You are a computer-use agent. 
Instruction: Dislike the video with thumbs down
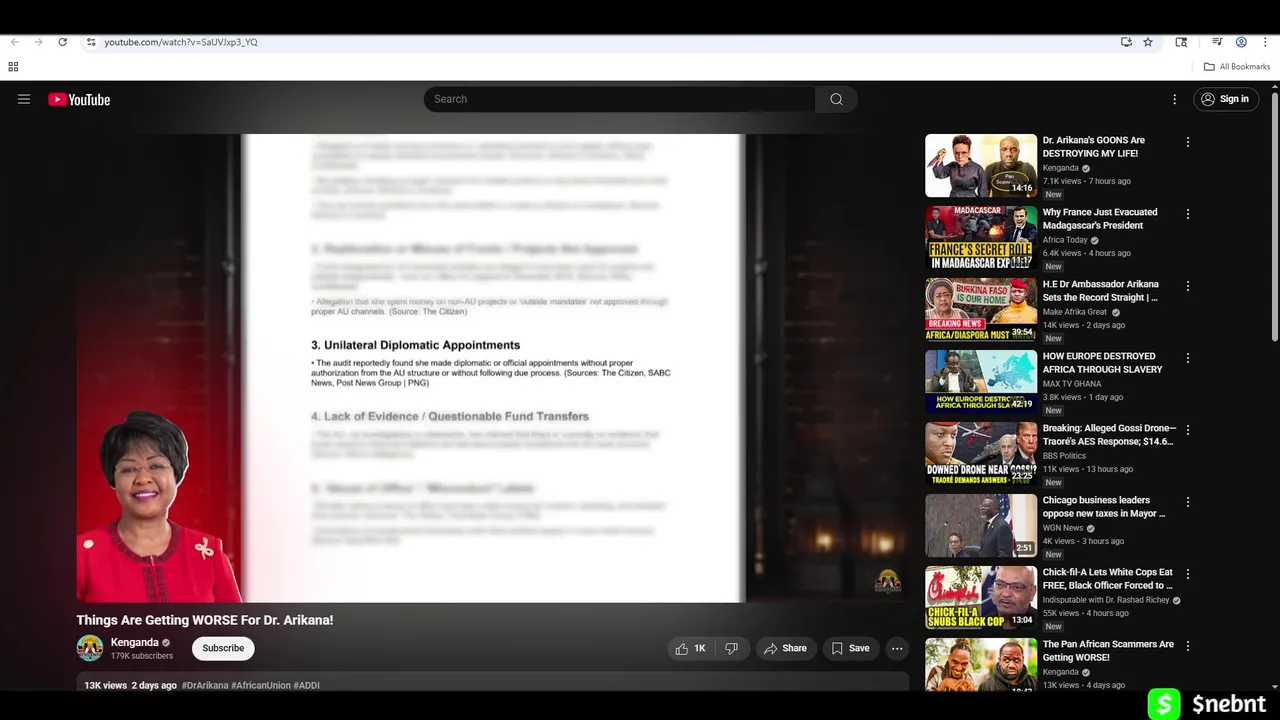click(x=732, y=648)
